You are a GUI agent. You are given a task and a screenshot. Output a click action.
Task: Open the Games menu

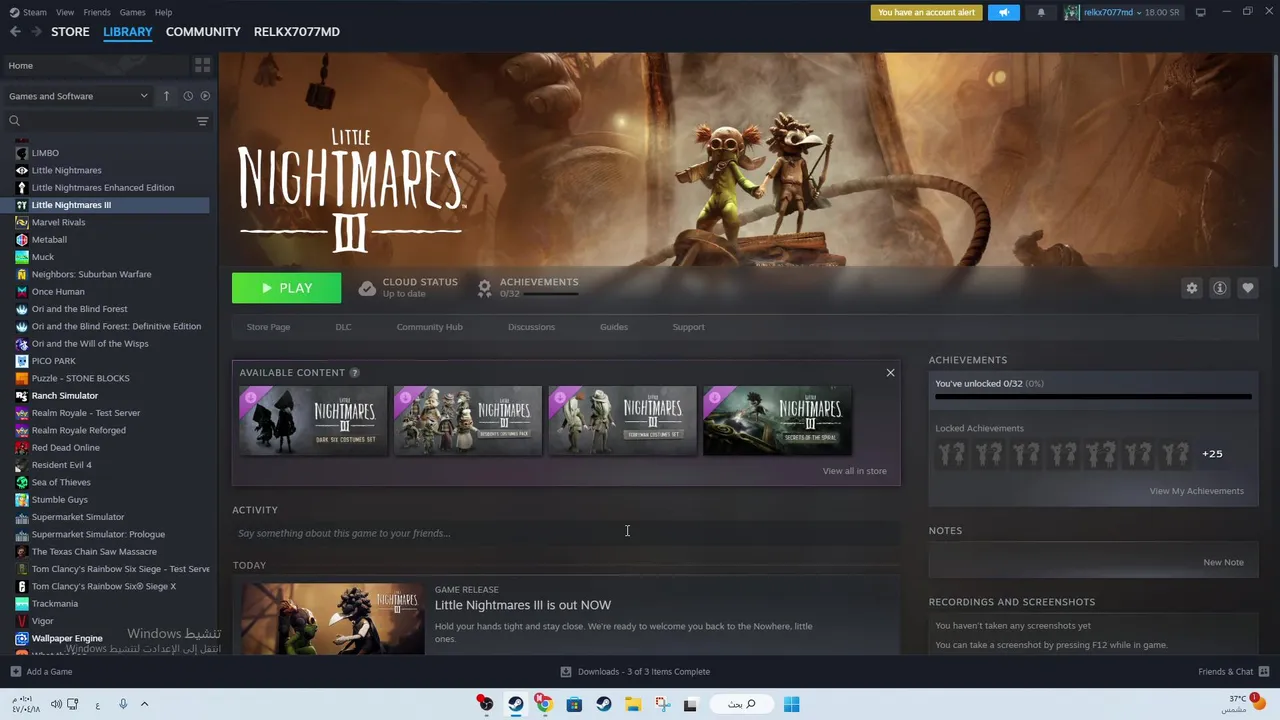pyautogui.click(x=132, y=12)
